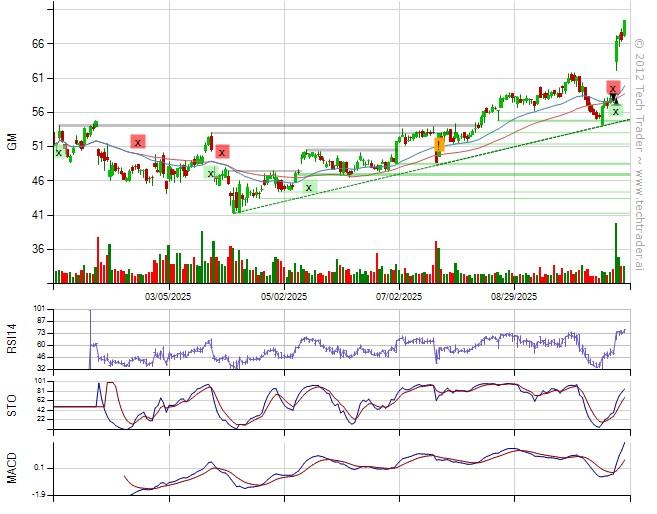Image resolution: width=657 pixels, height=514 pixels.
Task: Click the 05/02/2025 date label
Action: tap(284, 297)
